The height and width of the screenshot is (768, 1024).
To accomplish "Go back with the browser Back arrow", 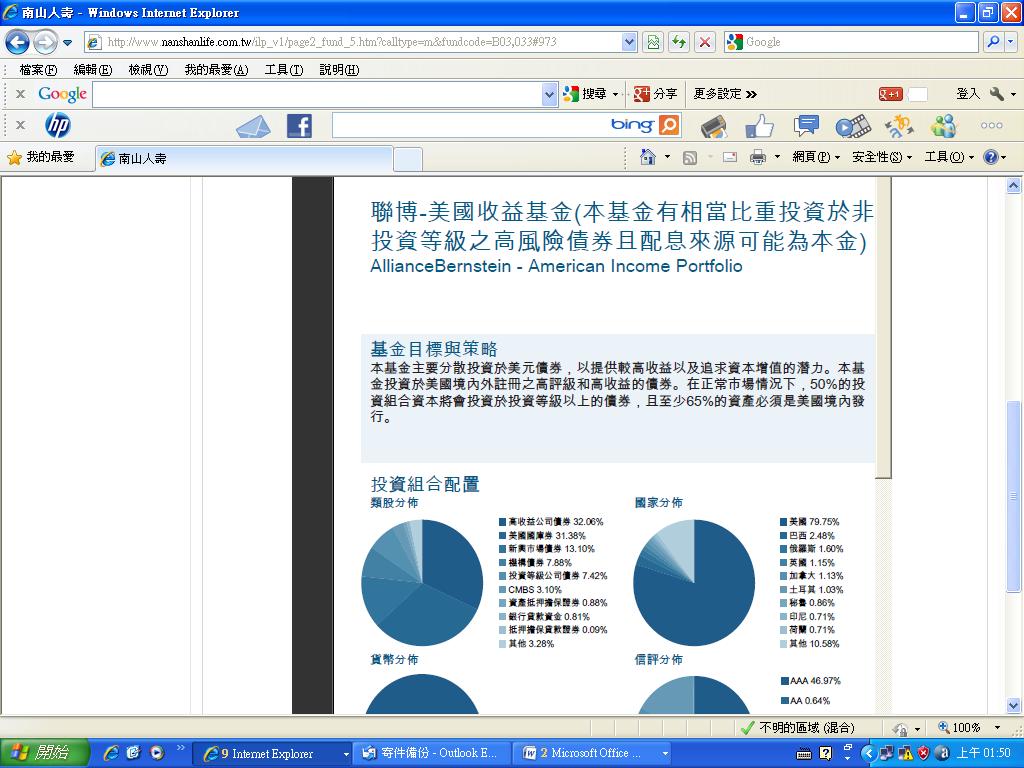I will 17,42.
